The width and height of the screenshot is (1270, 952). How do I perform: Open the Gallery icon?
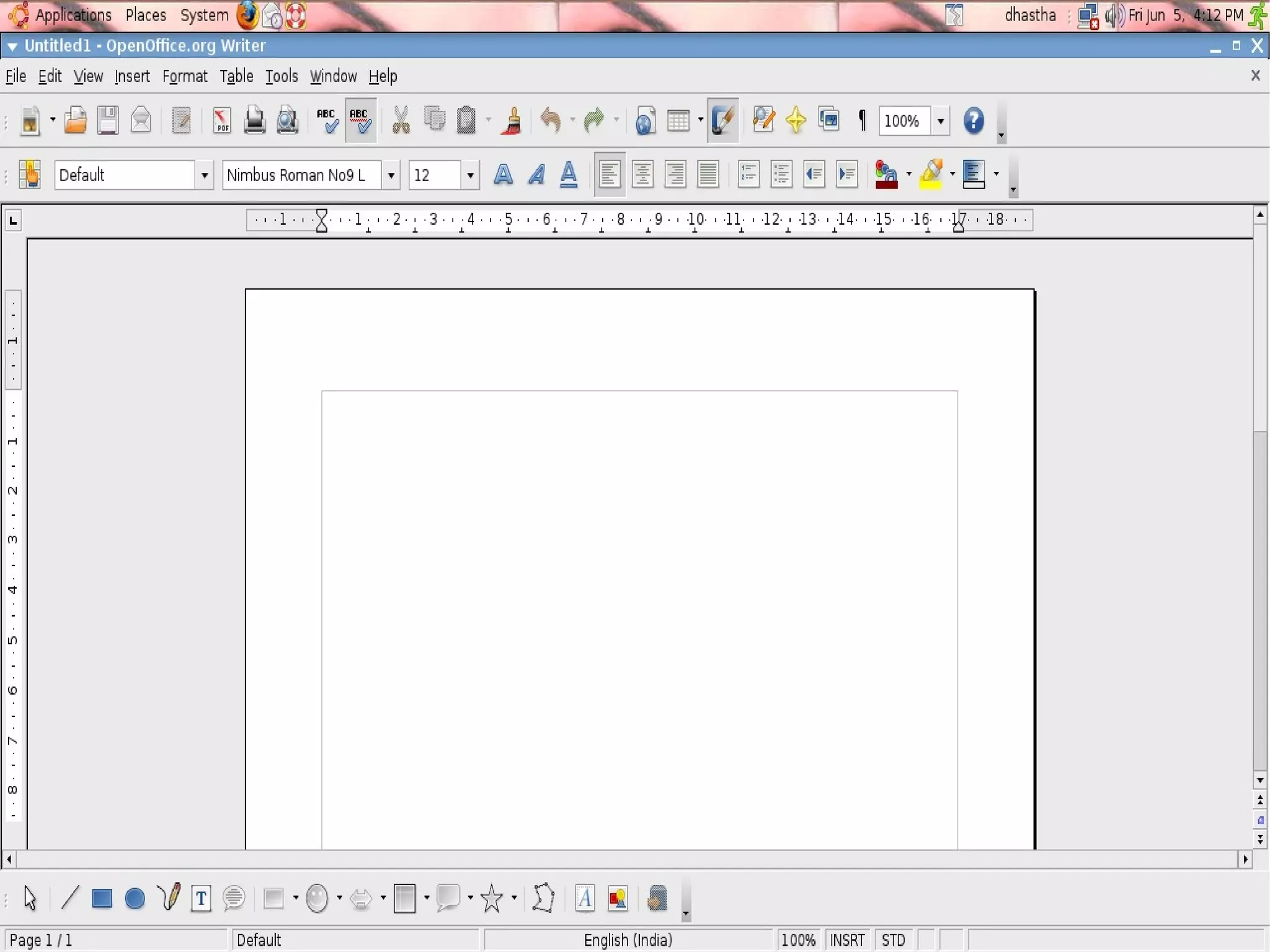tap(829, 120)
